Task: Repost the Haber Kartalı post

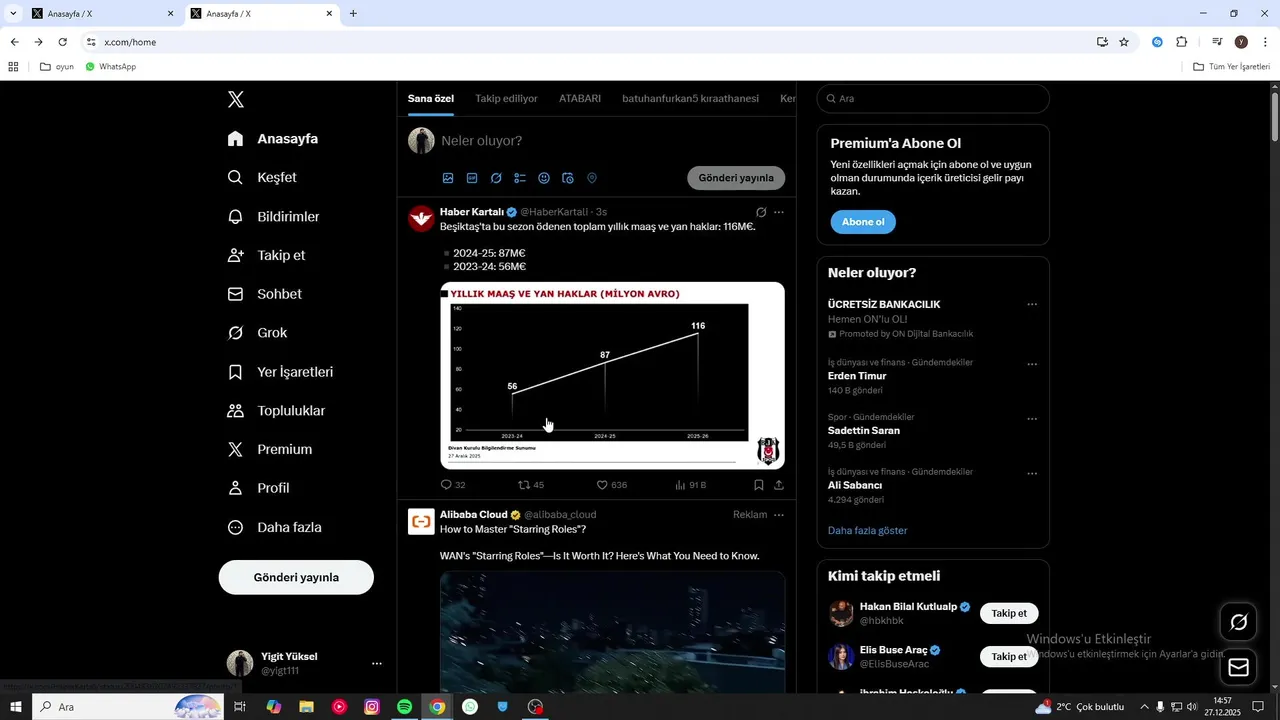Action: (x=531, y=485)
